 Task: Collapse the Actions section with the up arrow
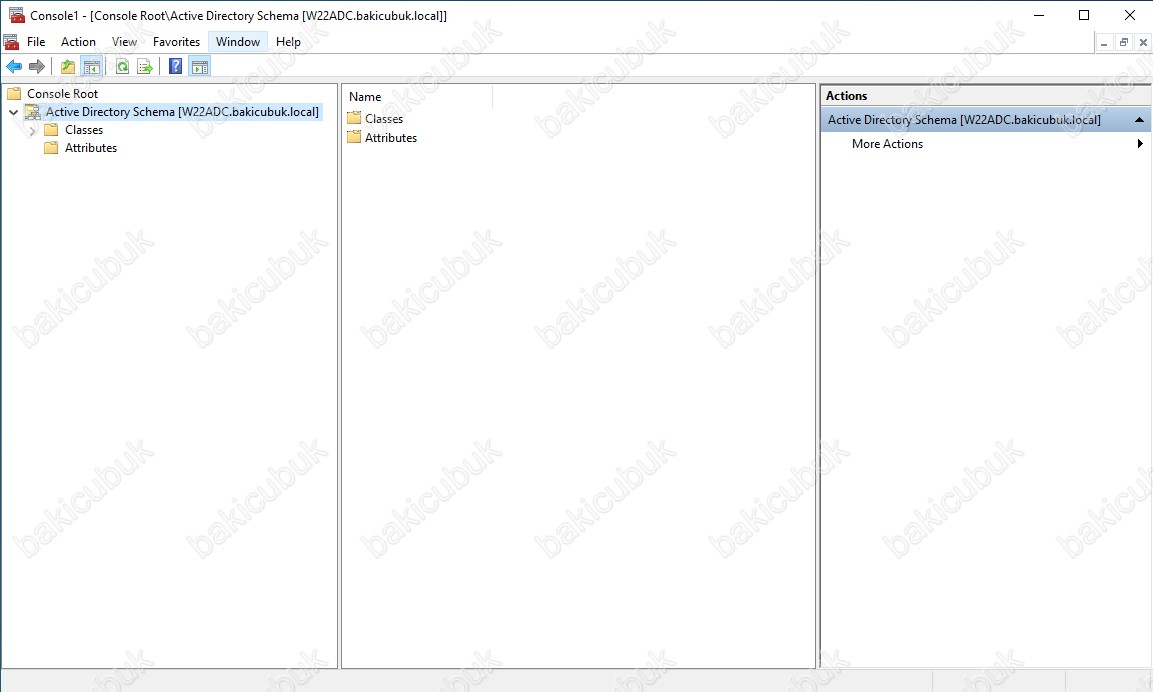pos(1139,120)
